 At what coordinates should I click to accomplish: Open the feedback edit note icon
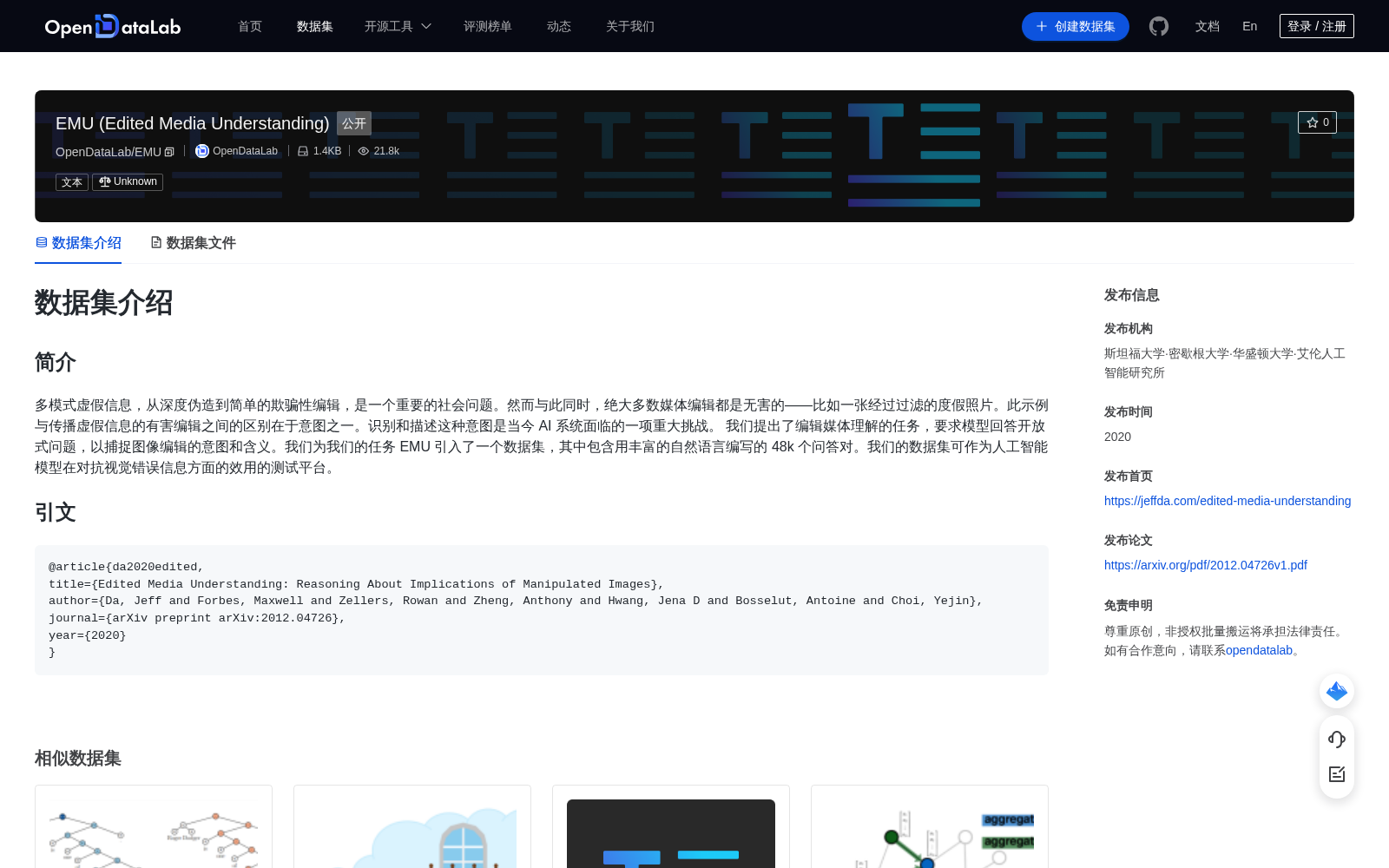click(1337, 774)
